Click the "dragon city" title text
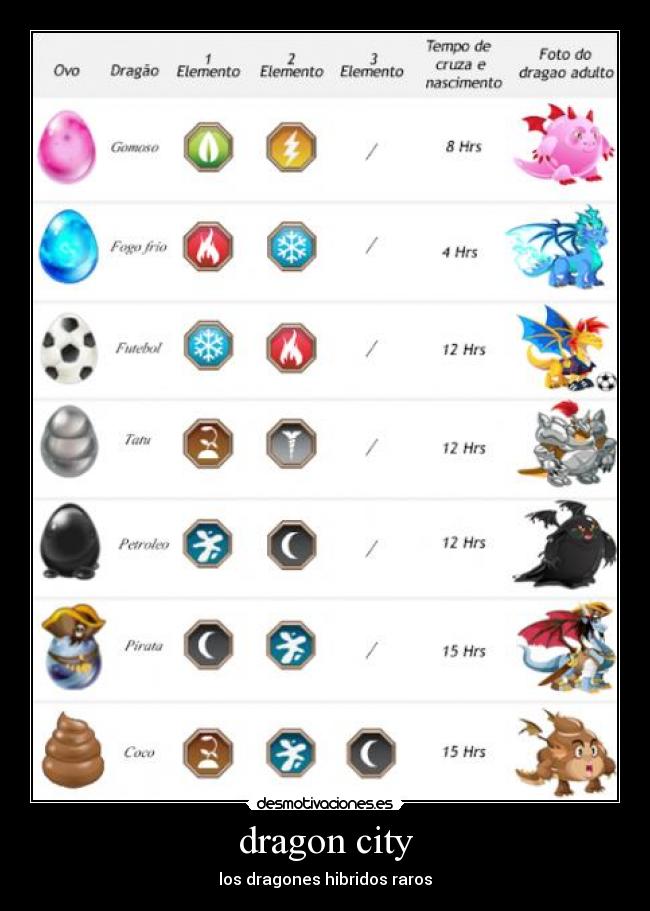This screenshot has height=911, width=650. (325, 841)
